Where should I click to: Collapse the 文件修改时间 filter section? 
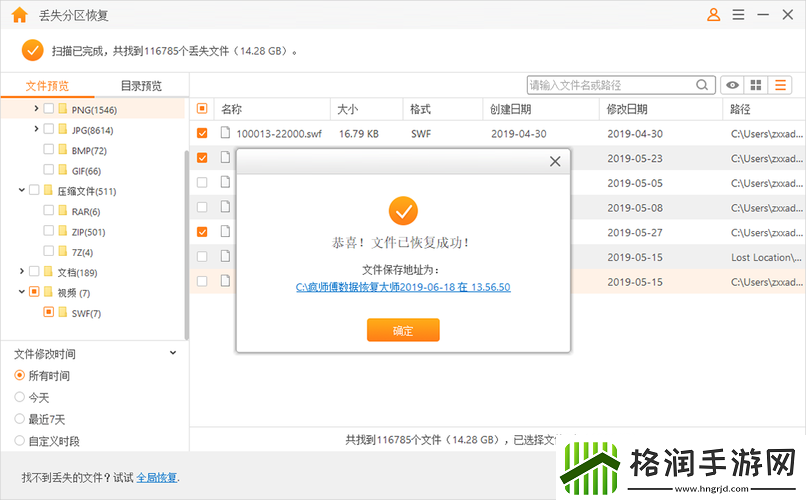(173, 353)
